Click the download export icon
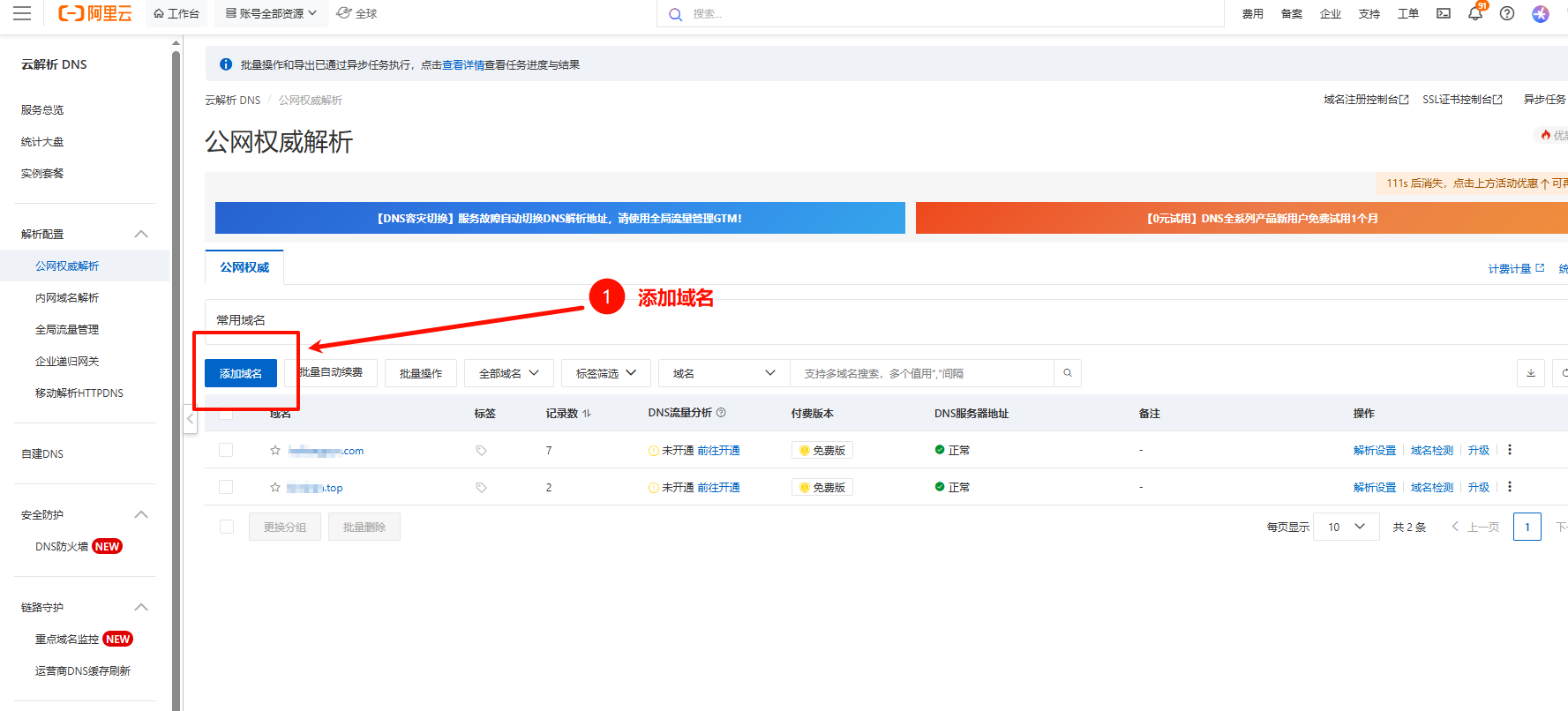The height and width of the screenshot is (711, 1568). [1531, 373]
